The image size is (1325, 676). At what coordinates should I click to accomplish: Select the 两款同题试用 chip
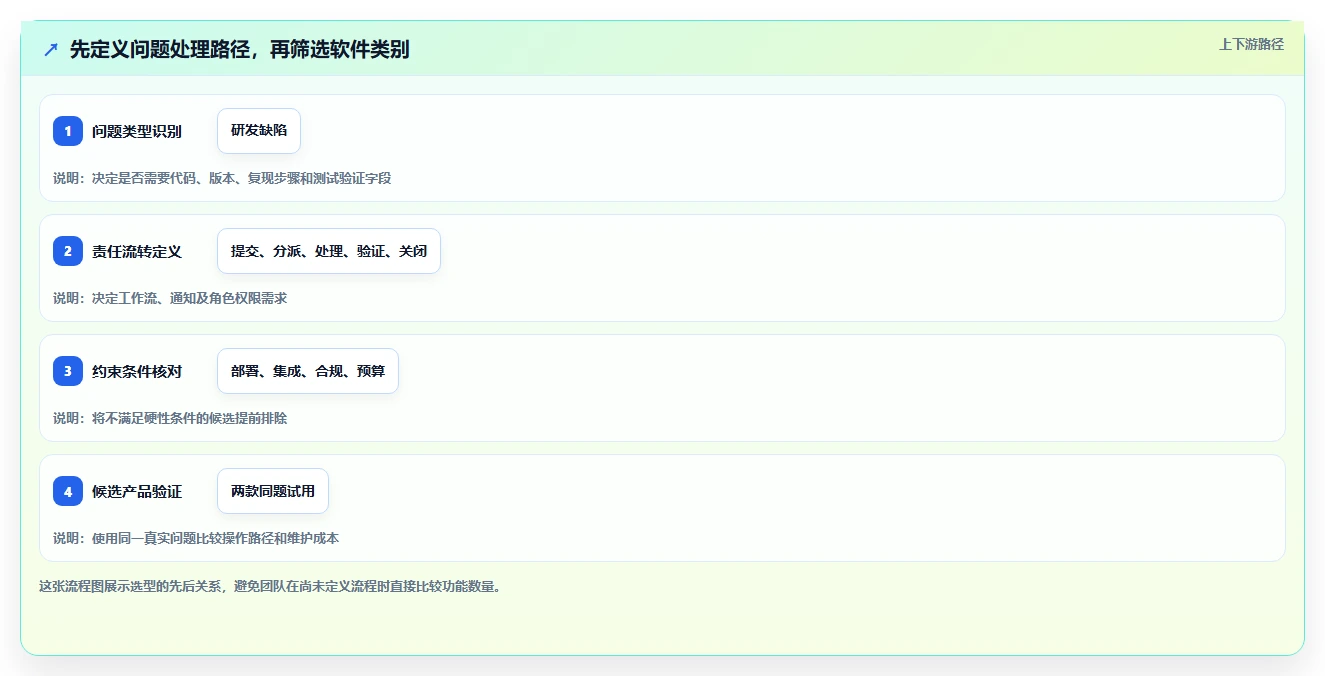coord(273,491)
